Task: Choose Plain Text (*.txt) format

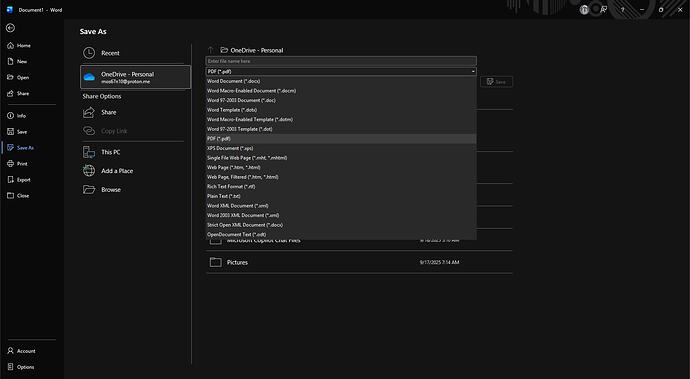Action: pos(341,196)
